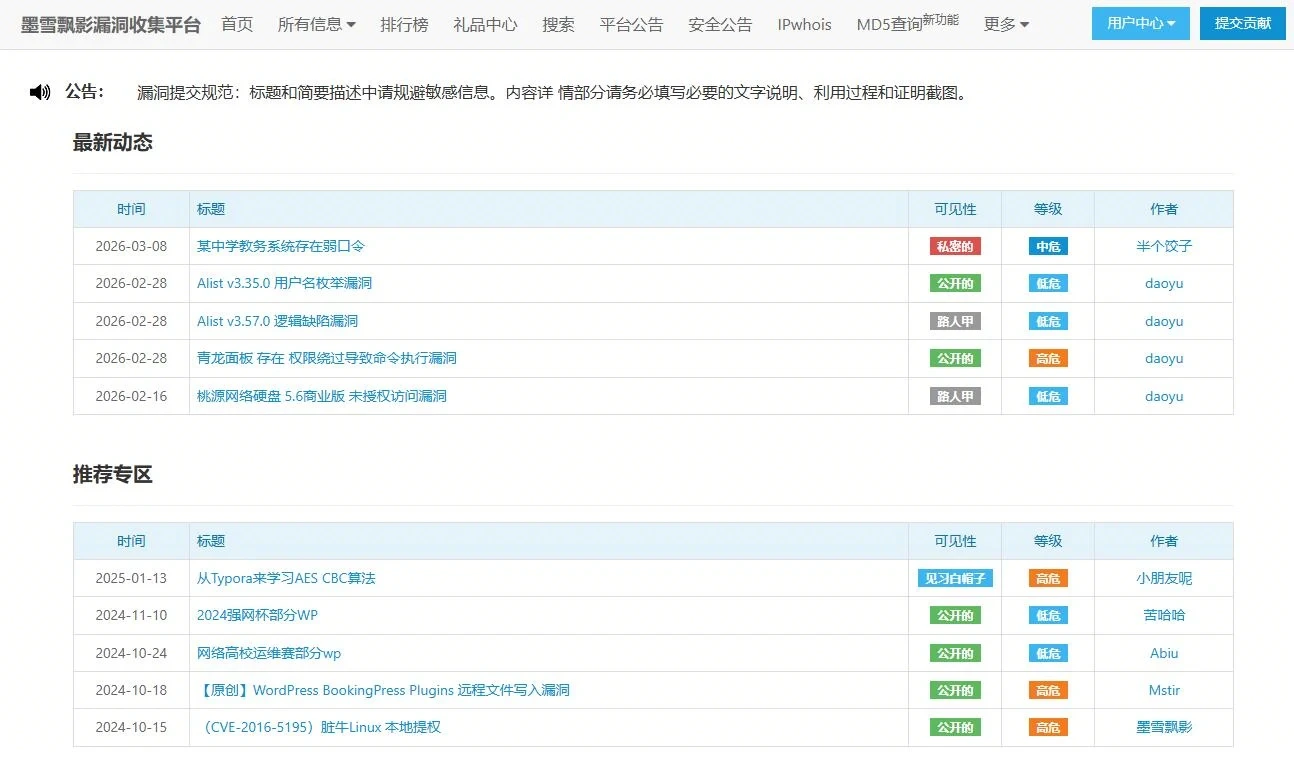Click 公开的 badge in 2024强网杯 row
The width and height of the screenshot is (1294, 757).
coord(954,616)
